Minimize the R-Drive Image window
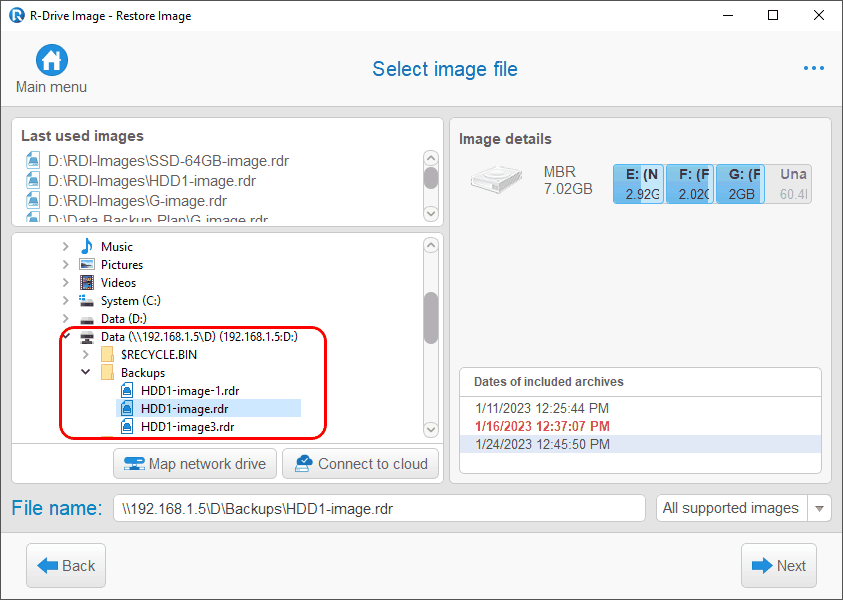The image size is (843, 600). point(727,15)
